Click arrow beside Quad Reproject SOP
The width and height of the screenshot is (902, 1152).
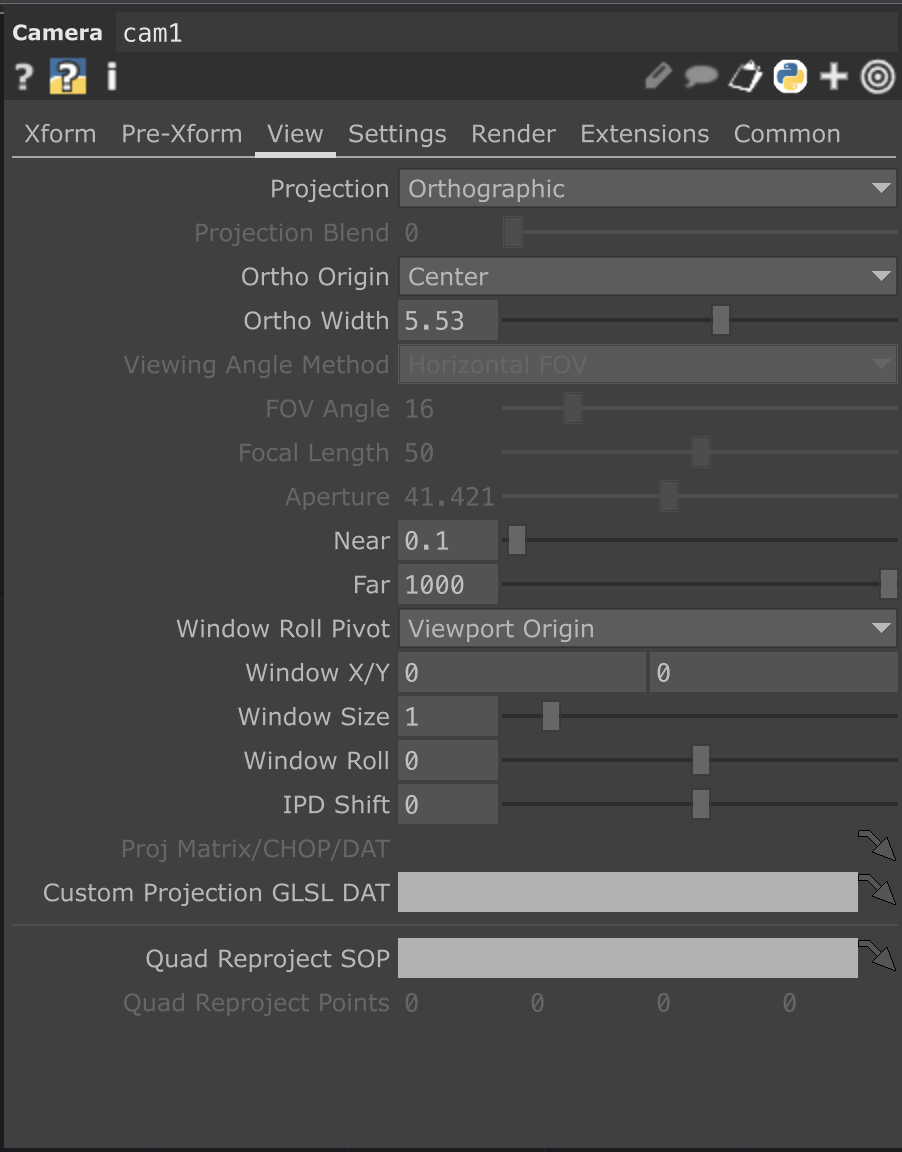[x=878, y=956]
